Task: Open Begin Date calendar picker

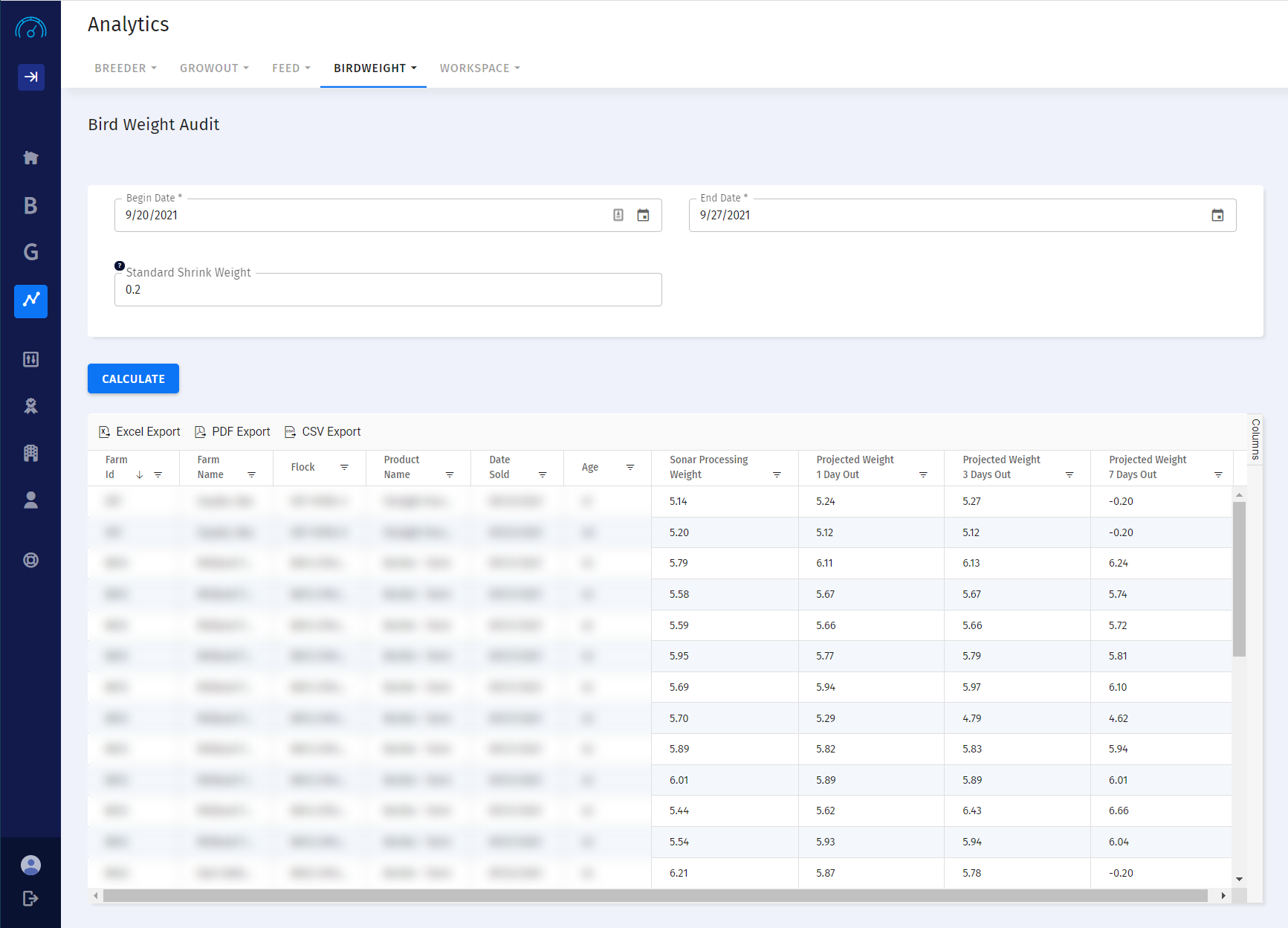Action: point(643,215)
